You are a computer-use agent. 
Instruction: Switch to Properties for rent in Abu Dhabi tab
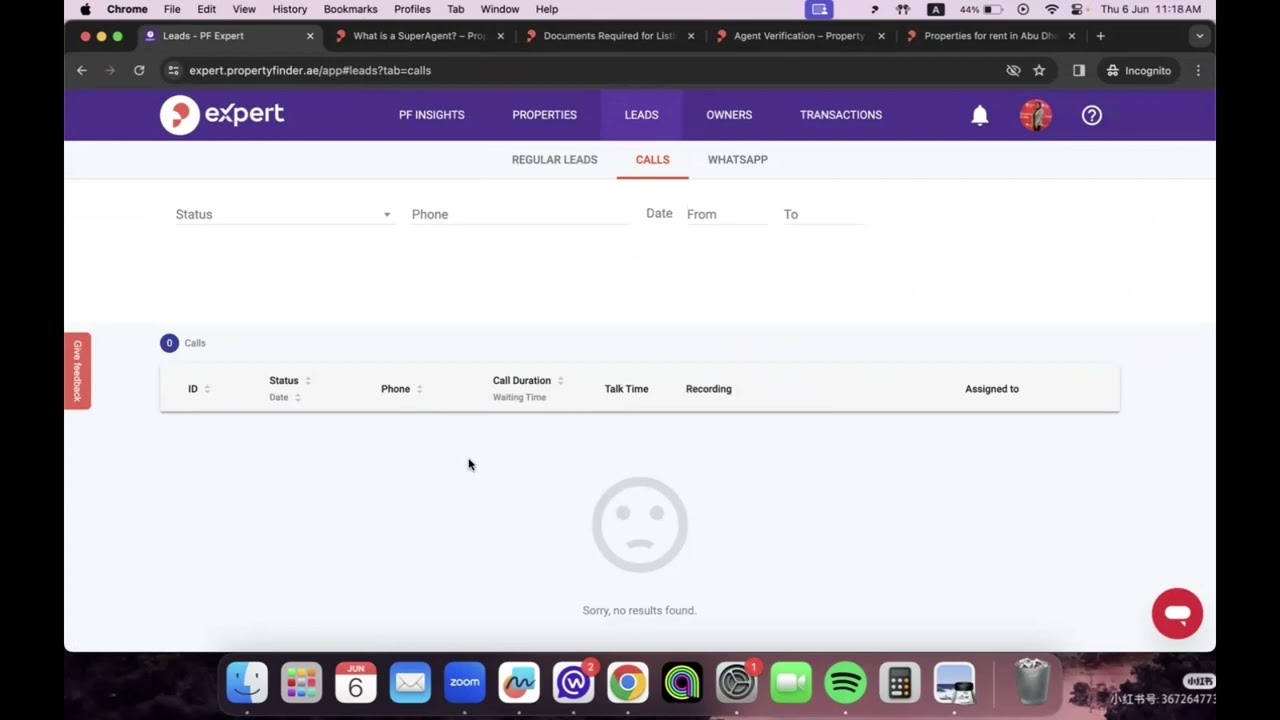coord(990,36)
